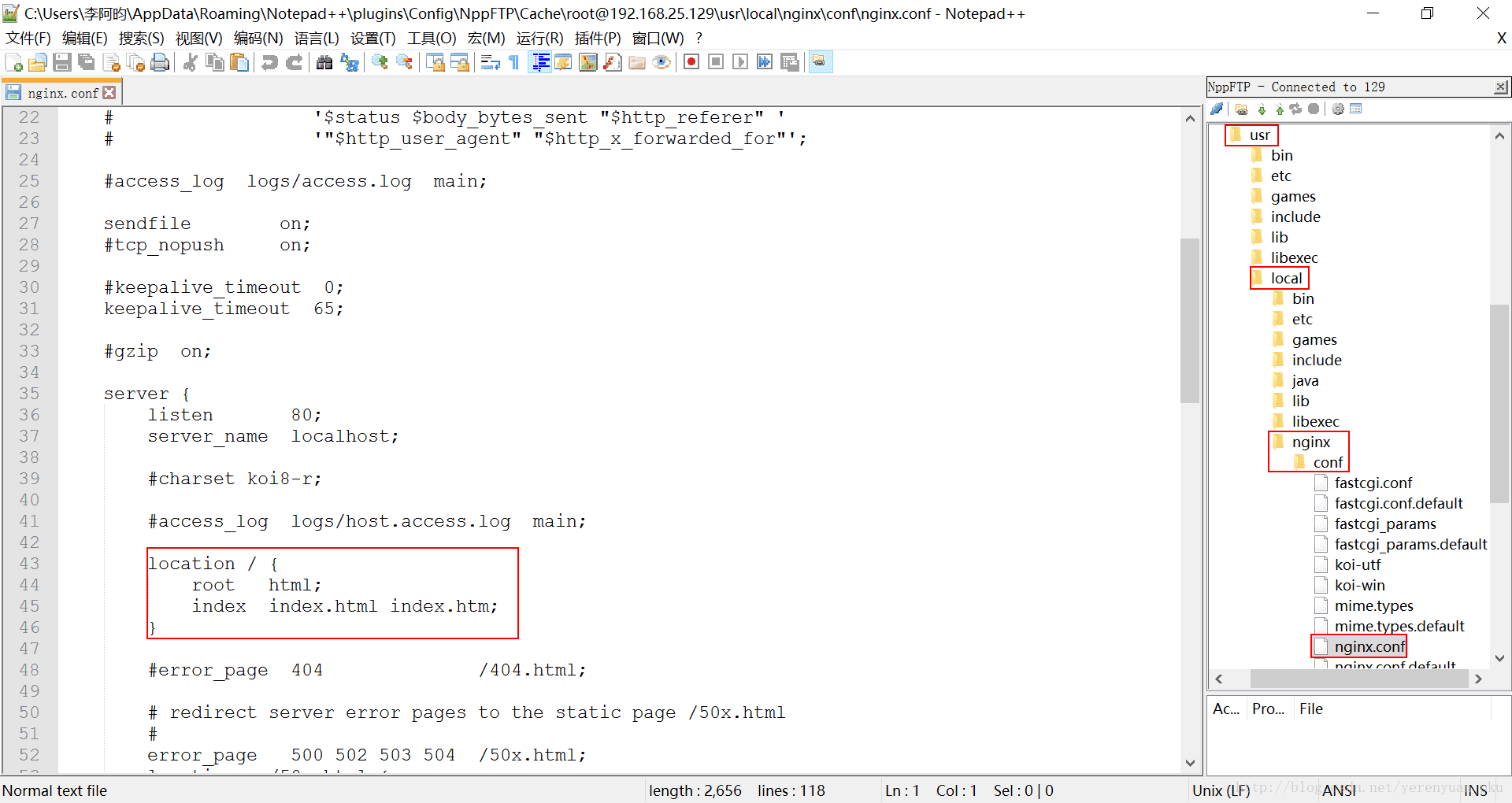Open the Replace dialog icon
The image size is (1512, 803).
click(x=349, y=62)
